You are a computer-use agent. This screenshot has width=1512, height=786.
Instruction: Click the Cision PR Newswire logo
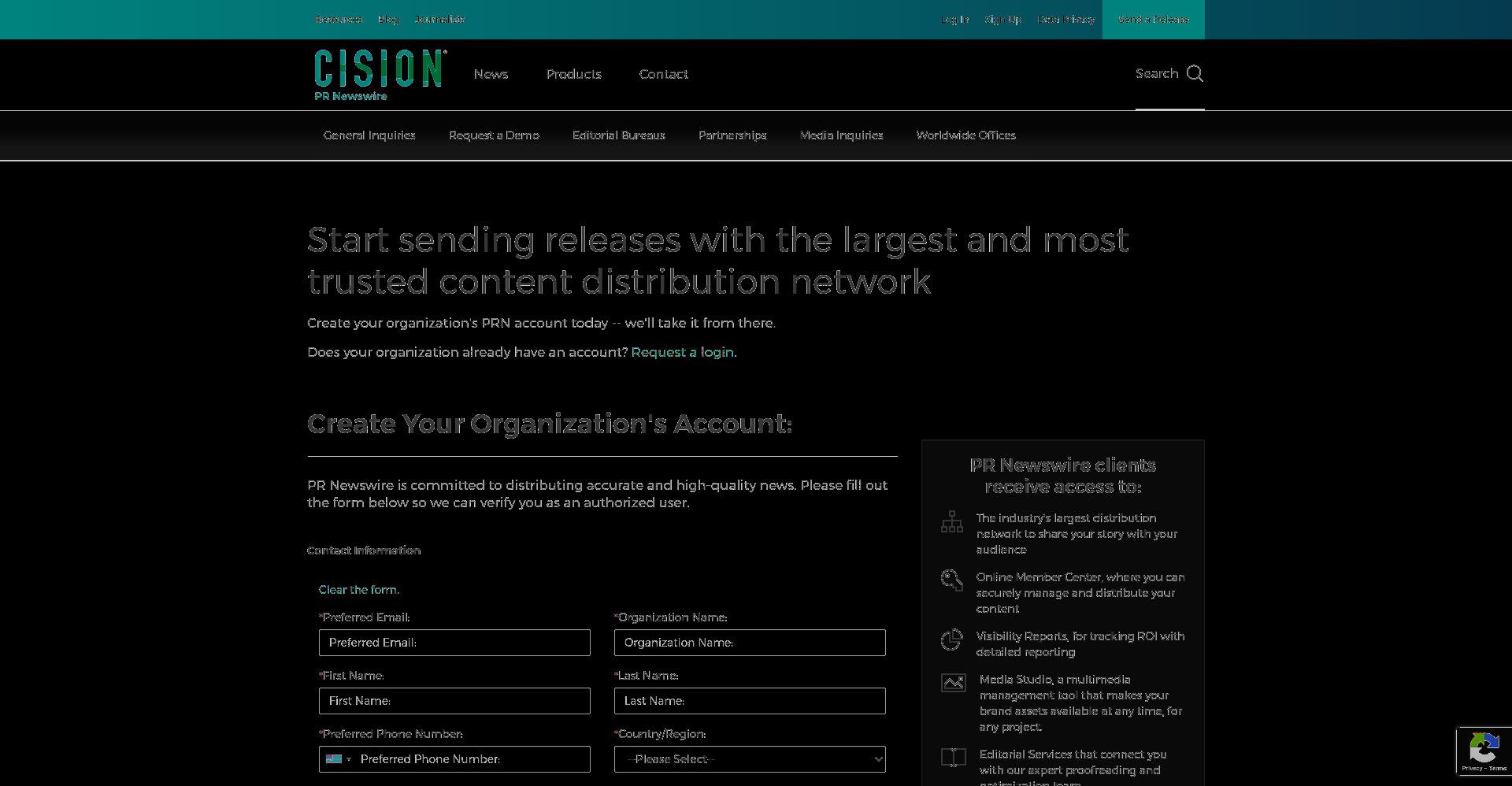coord(380,76)
